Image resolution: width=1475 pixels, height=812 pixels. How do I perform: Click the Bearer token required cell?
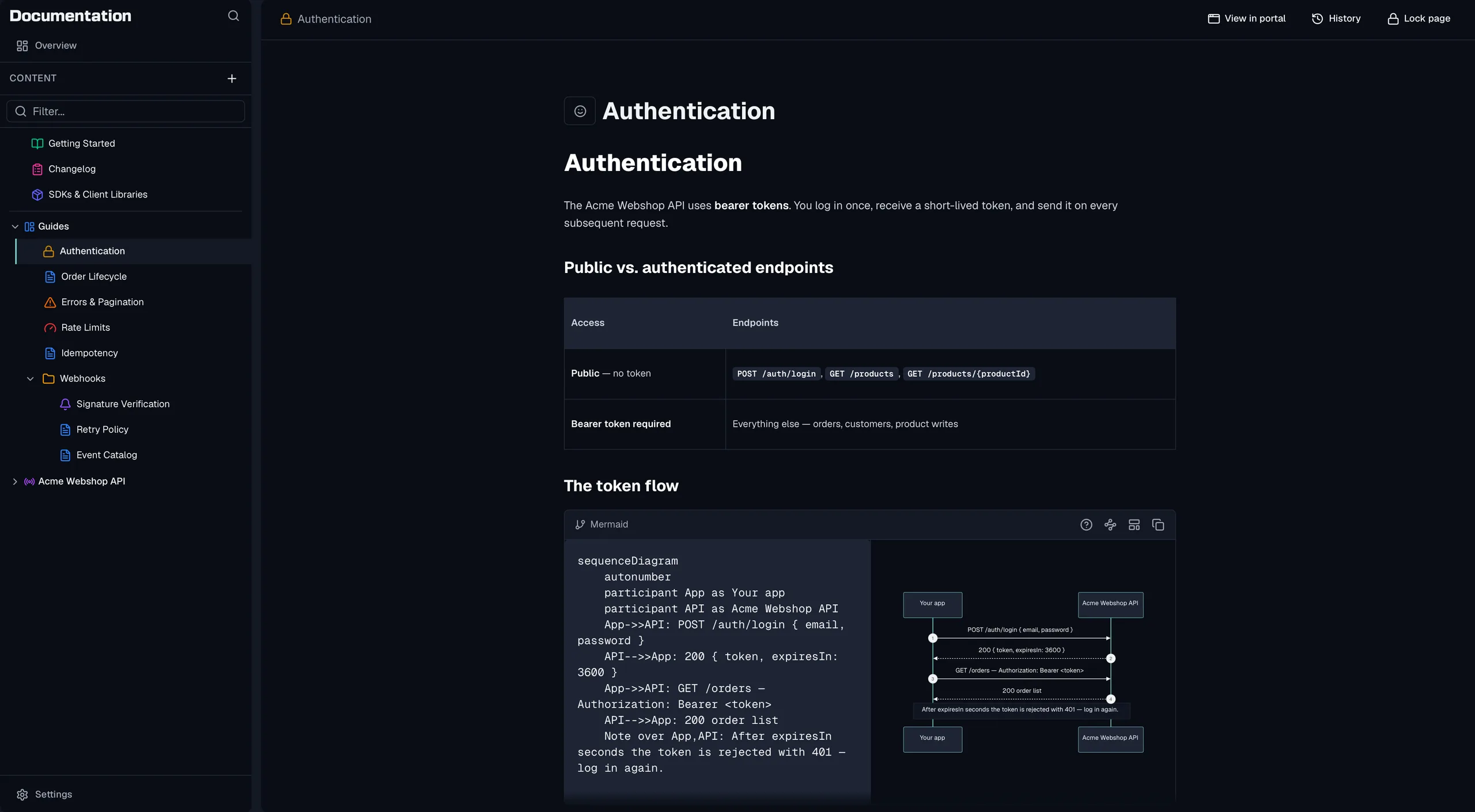pos(645,424)
